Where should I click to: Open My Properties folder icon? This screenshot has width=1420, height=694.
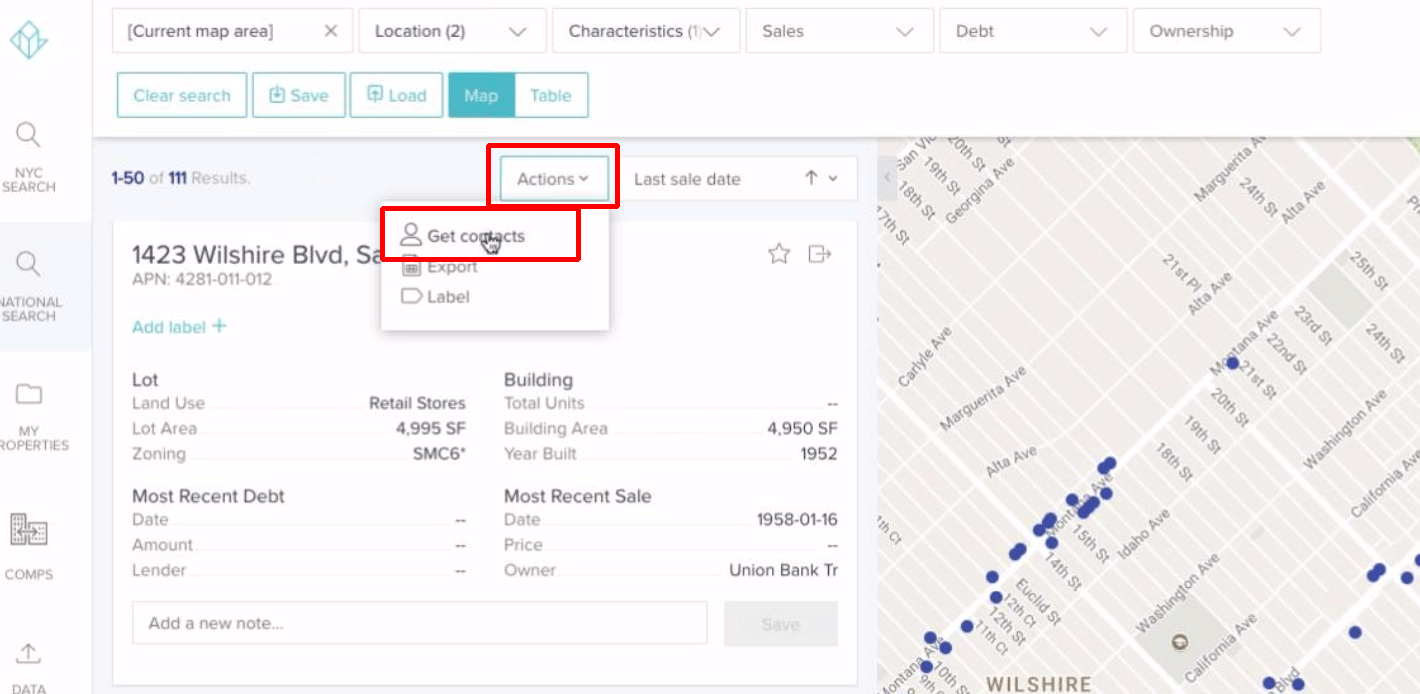29,394
